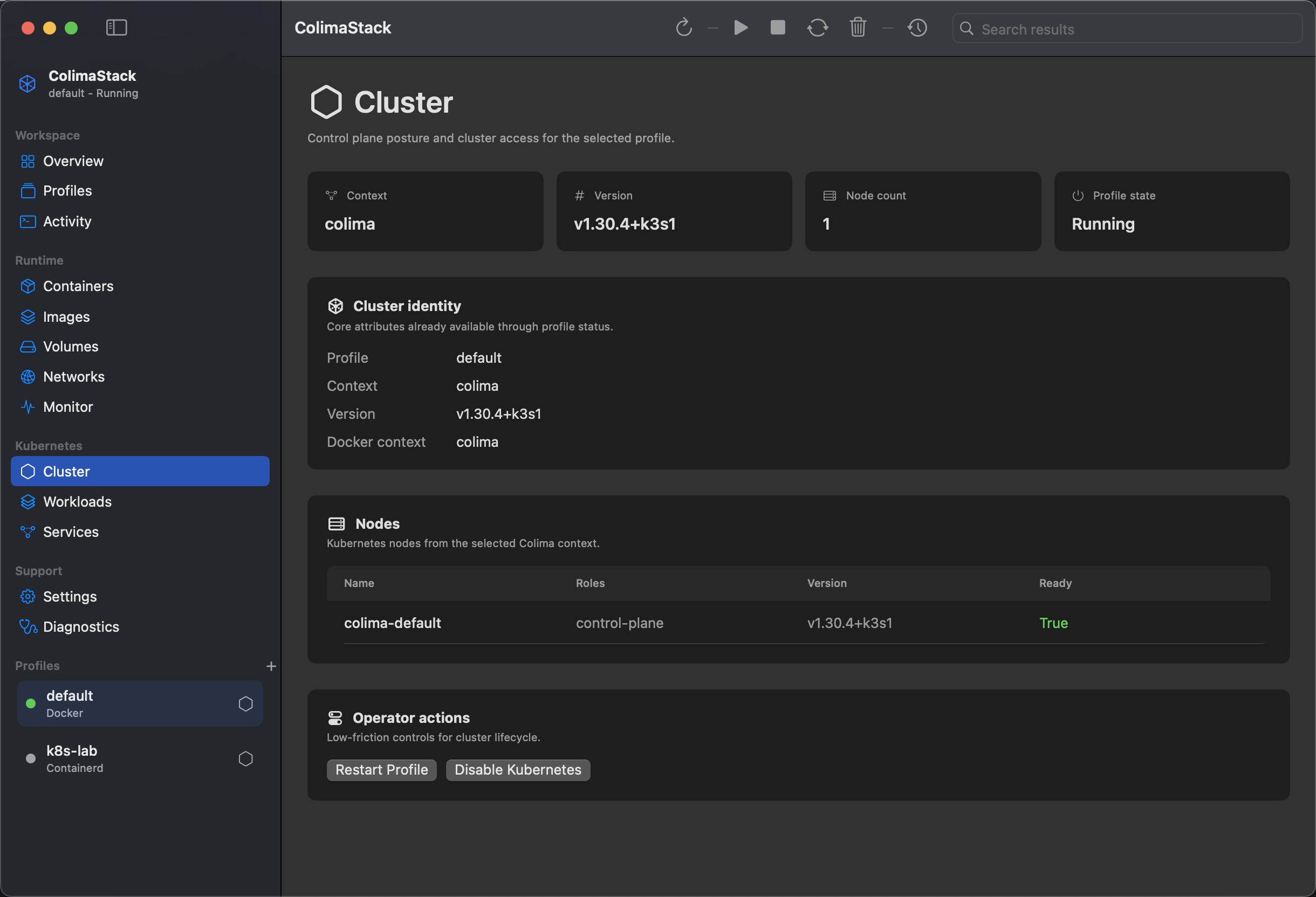The width and height of the screenshot is (1316, 897).
Task: Click the Profile state Running card
Action: pos(1171,211)
